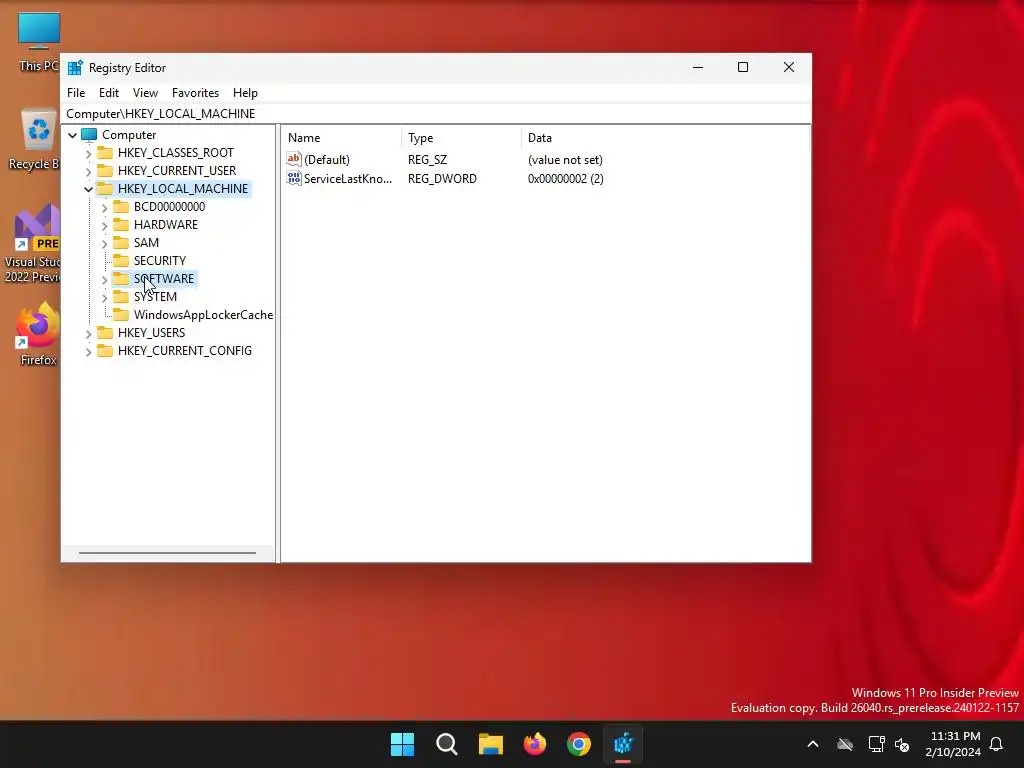Viewport: 1024px width, 768px height.
Task: Click the network tray icon
Action: pyautogui.click(x=876, y=744)
